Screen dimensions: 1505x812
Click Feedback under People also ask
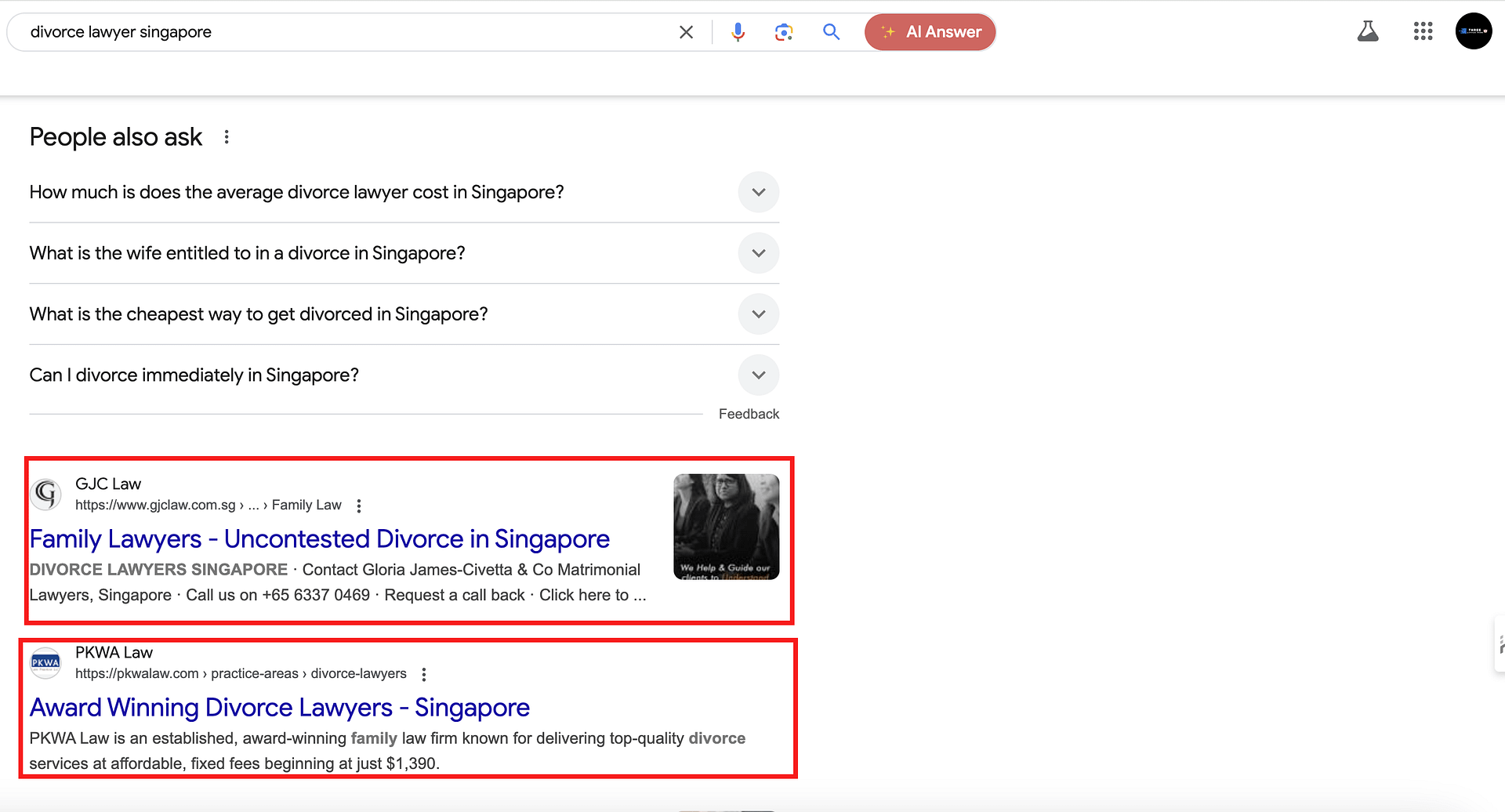pos(749,414)
